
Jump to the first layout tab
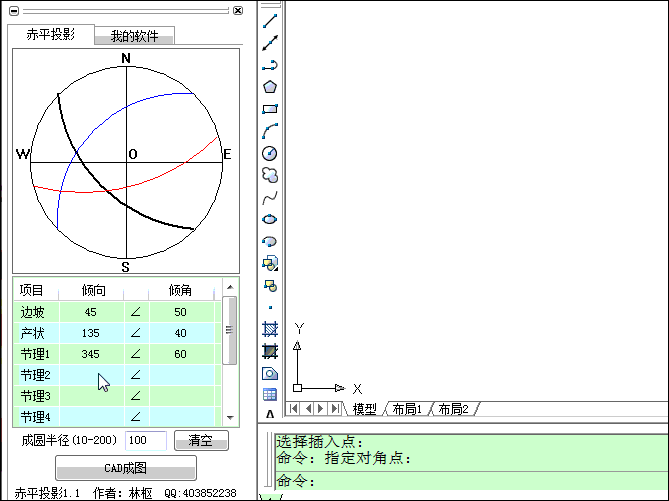tap(294, 409)
